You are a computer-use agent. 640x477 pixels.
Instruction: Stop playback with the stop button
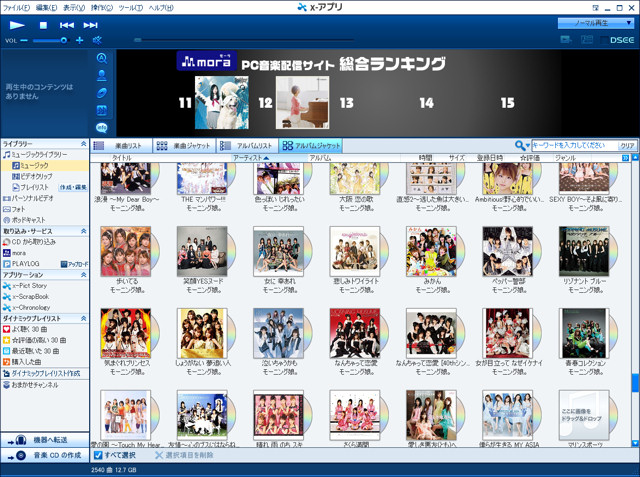[x=43, y=25]
